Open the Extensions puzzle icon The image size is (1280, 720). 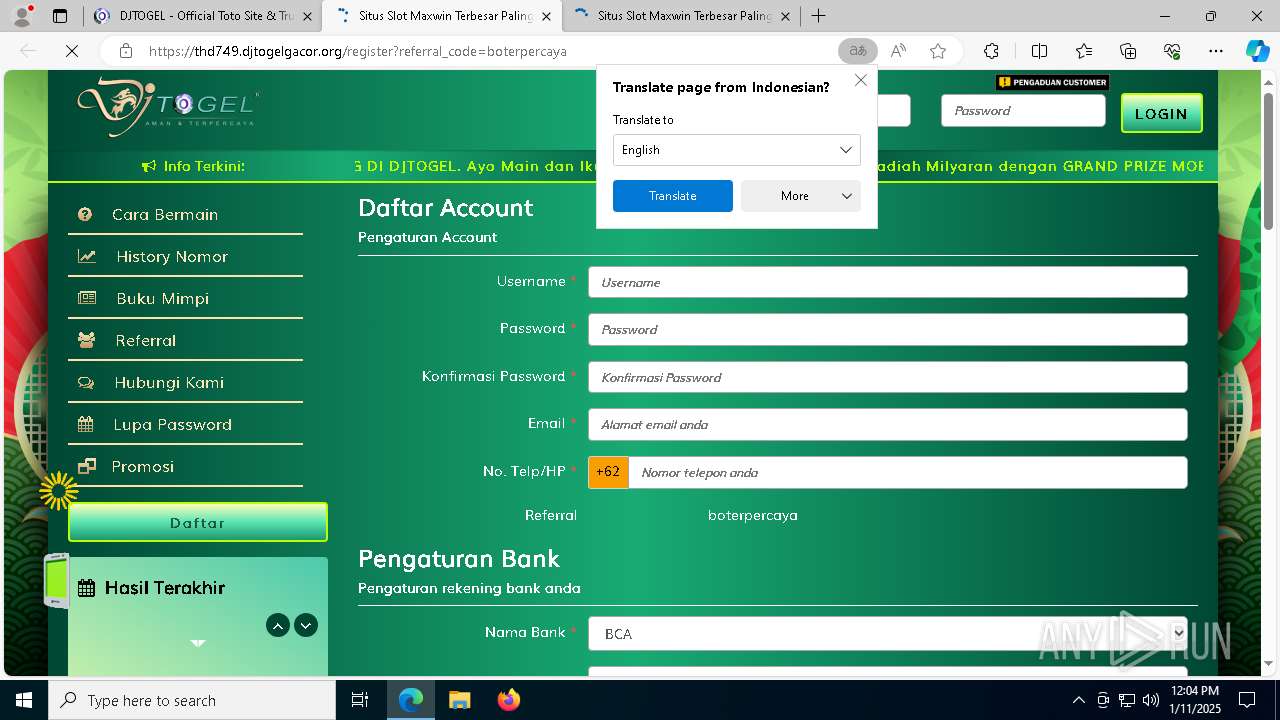[x=991, y=51]
